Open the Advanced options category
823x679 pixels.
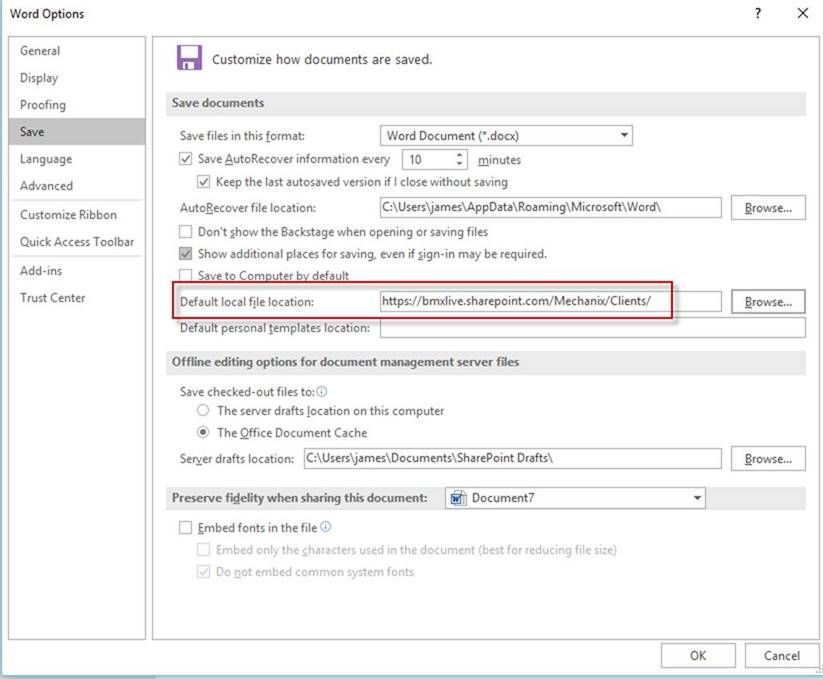point(77,185)
